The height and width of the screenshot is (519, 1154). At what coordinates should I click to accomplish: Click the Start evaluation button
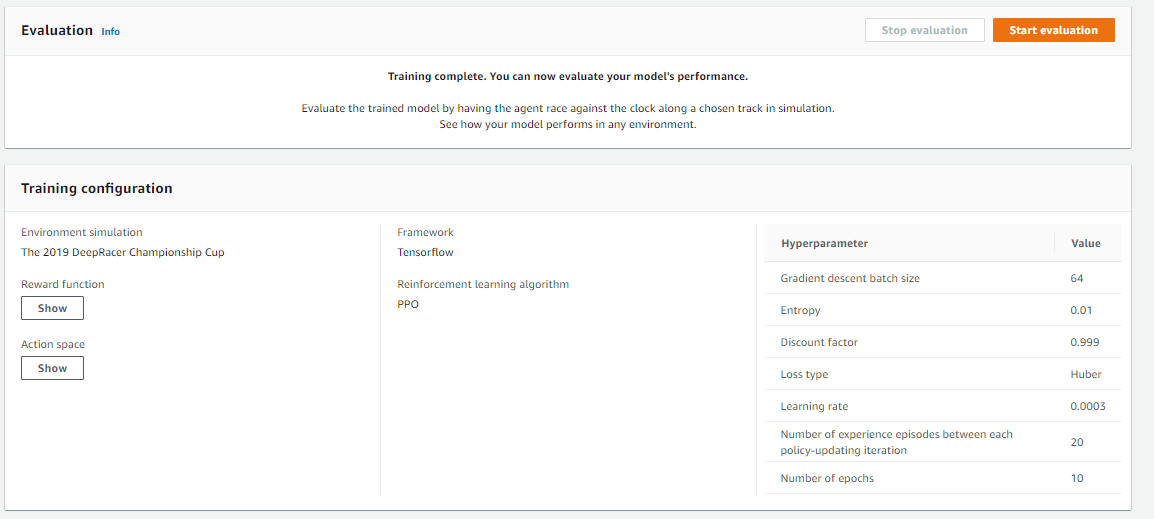1053,30
